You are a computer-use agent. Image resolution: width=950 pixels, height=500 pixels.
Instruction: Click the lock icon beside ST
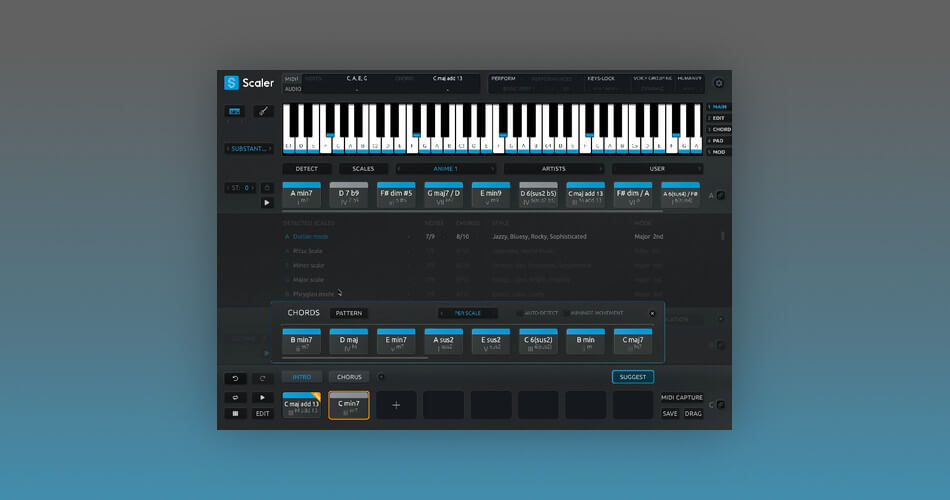267,188
